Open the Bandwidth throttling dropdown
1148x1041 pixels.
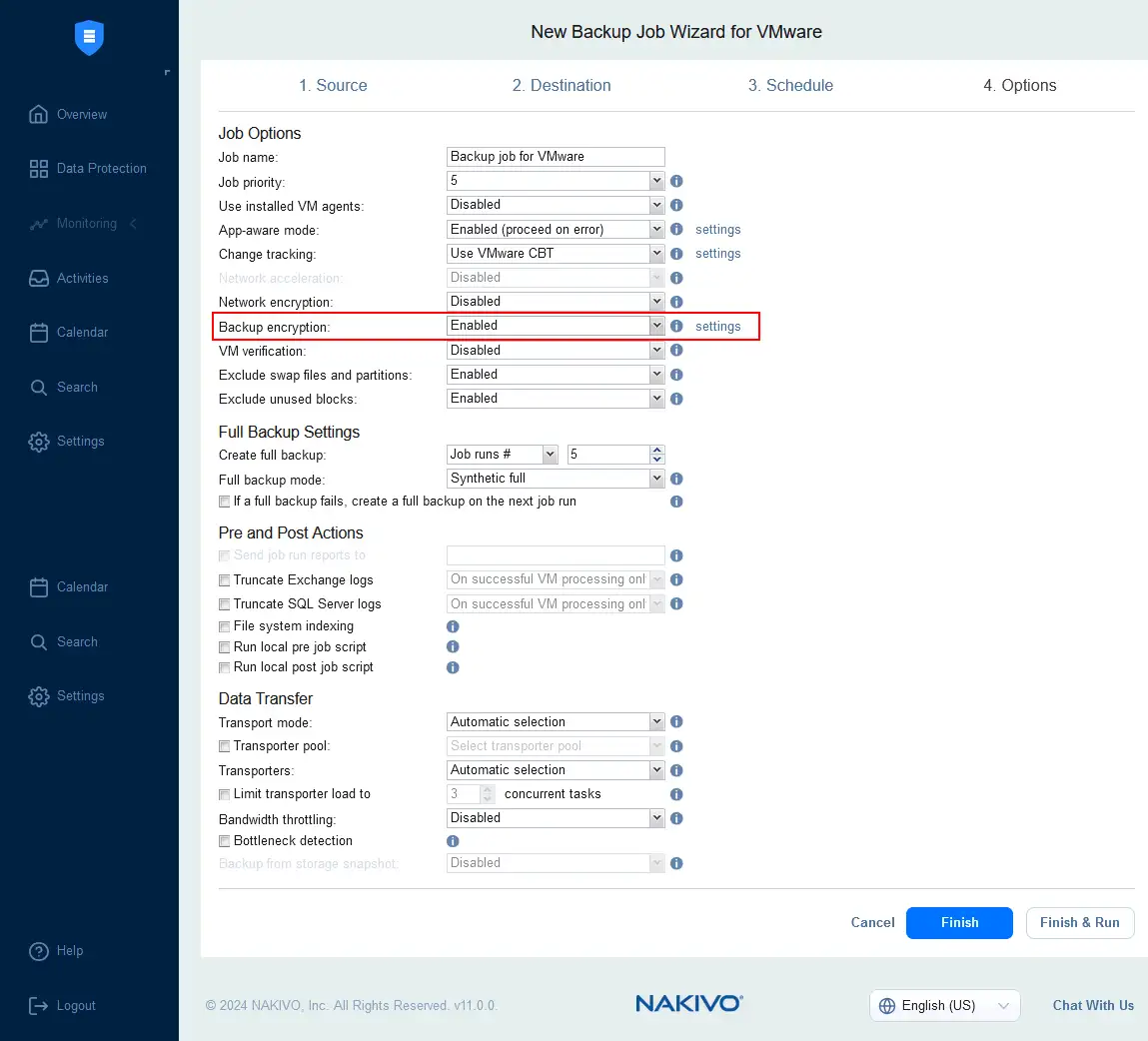556,818
